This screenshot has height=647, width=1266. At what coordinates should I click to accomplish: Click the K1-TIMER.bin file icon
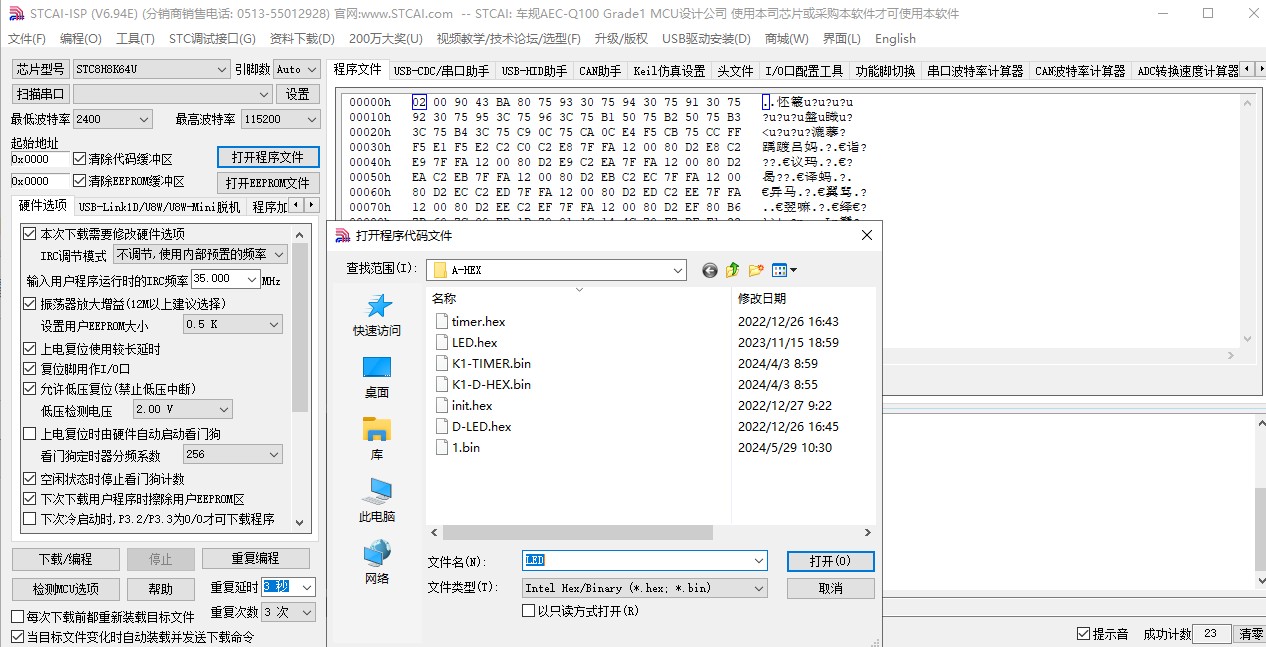[443, 363]
